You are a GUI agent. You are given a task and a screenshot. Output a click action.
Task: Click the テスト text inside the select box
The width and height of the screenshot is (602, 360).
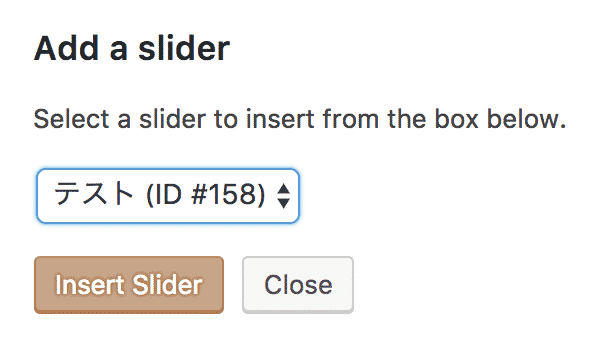click(94, 194)
